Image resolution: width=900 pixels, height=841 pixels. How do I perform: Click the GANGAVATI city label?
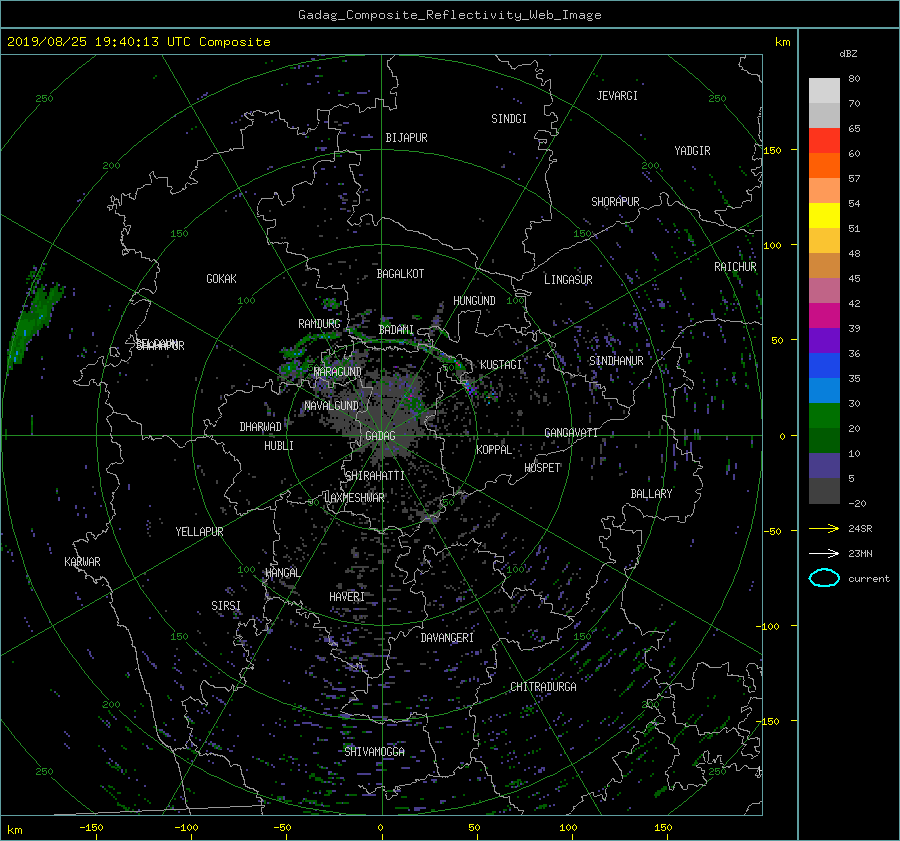(571, 433)
